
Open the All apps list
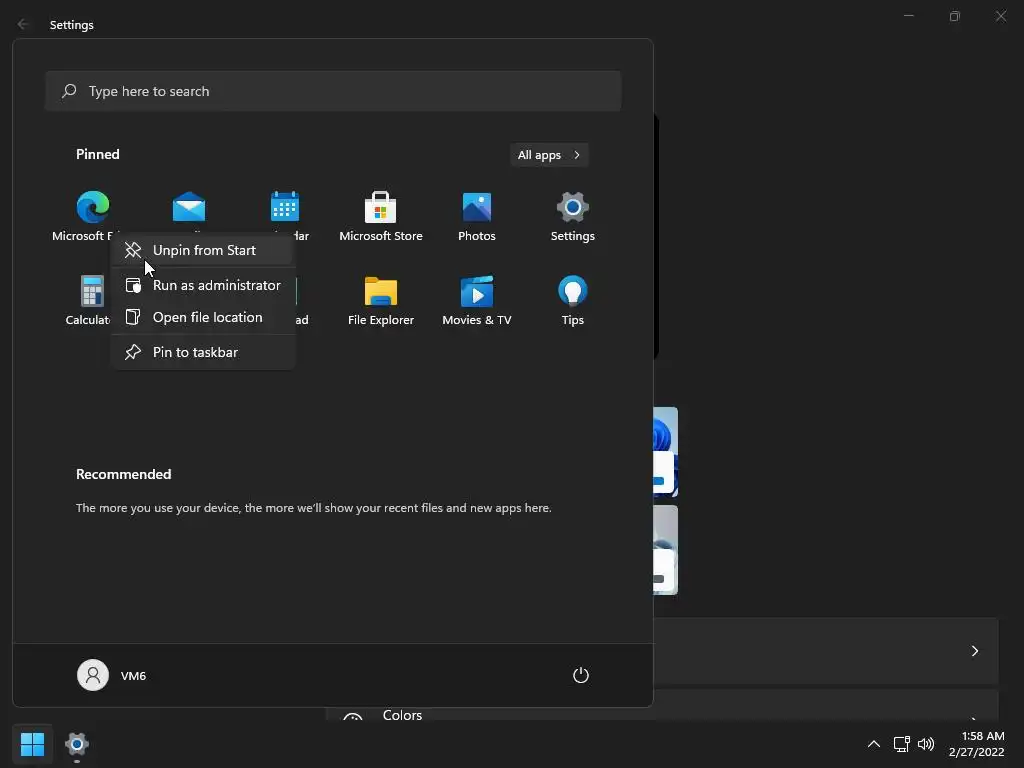coord(549,155)
